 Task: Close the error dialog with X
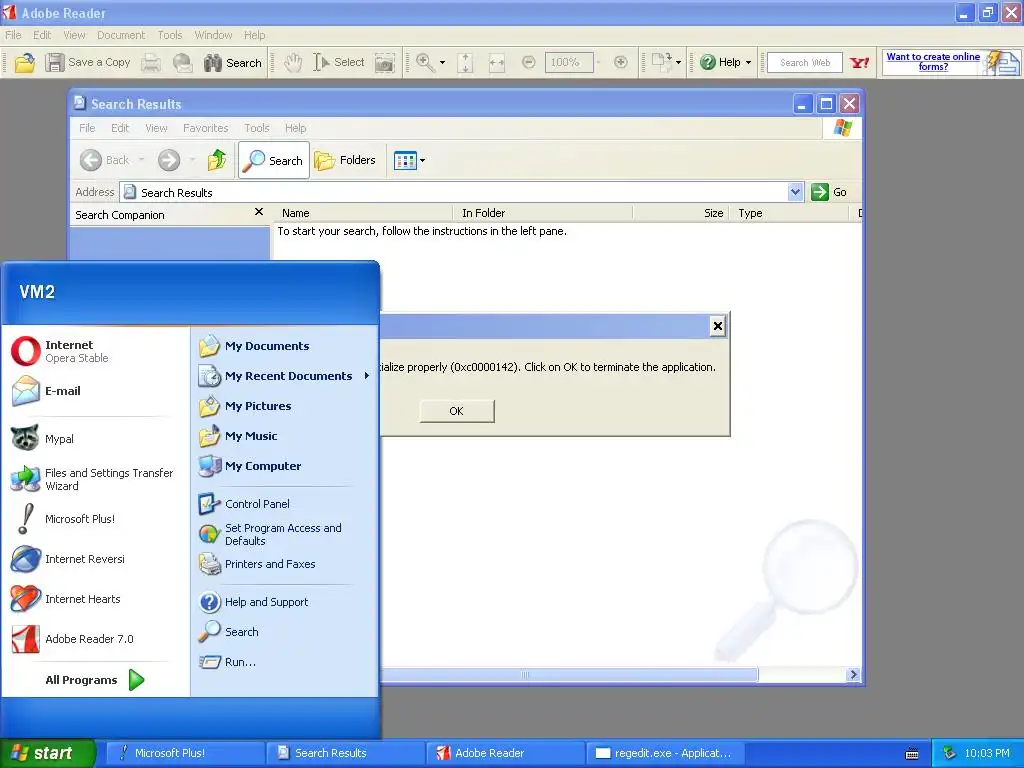pyautogui.click(x=717, y=326)
